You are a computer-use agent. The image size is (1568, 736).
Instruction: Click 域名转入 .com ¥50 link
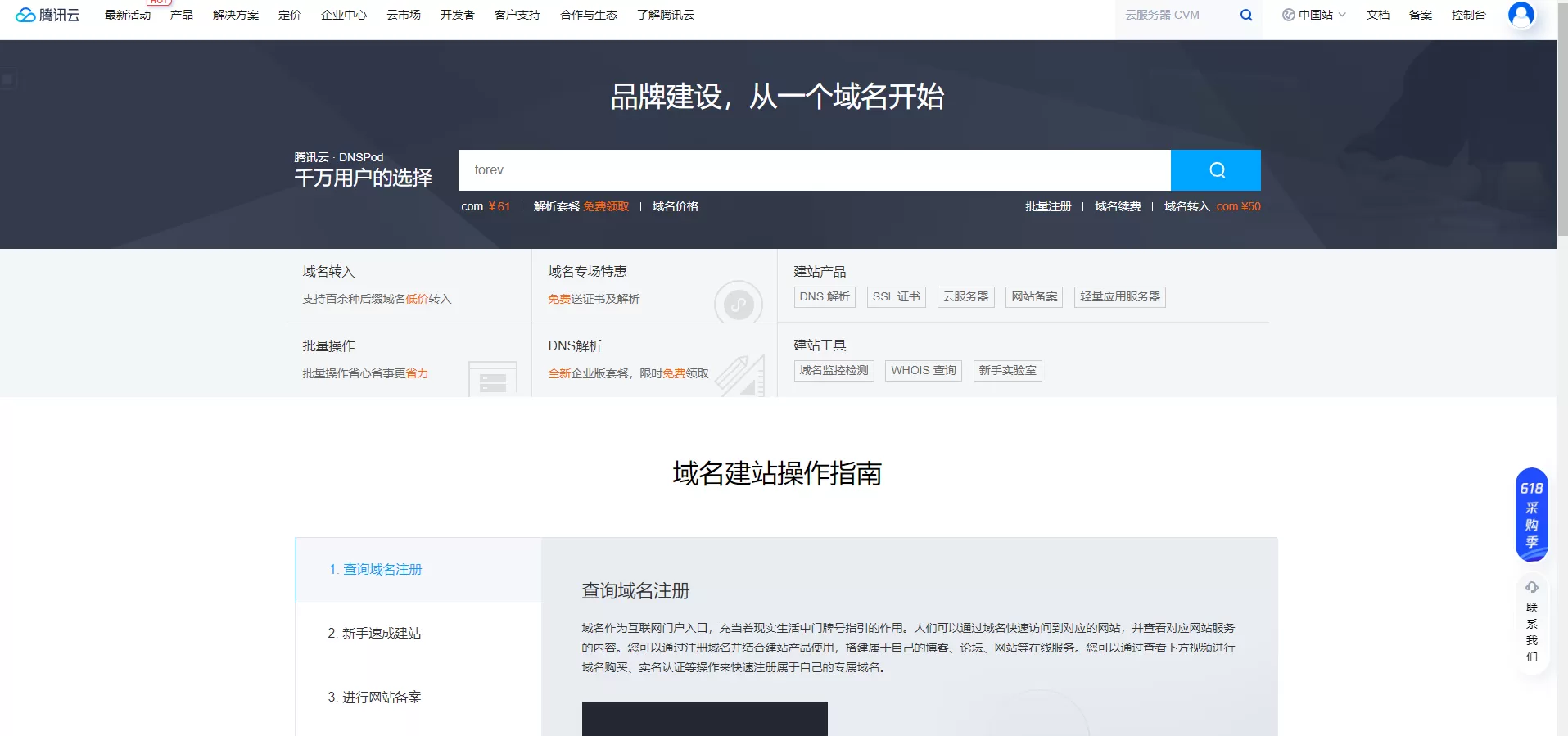click(x=1213, y=206)
